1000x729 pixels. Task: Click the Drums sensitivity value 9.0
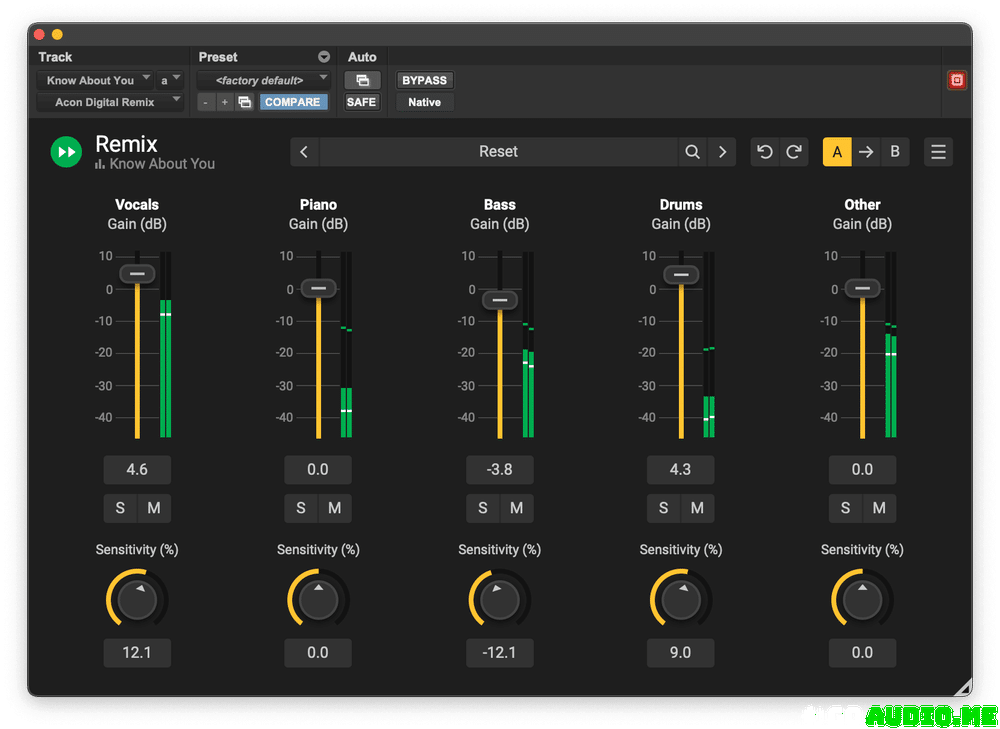click(x=680, y=653)
